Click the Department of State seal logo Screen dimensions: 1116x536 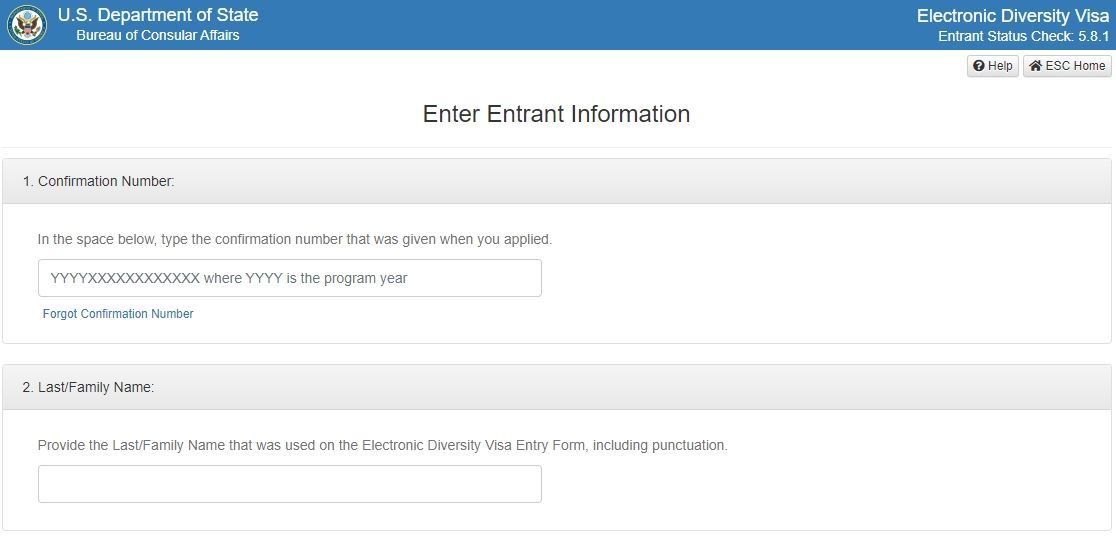click(27, 24)
